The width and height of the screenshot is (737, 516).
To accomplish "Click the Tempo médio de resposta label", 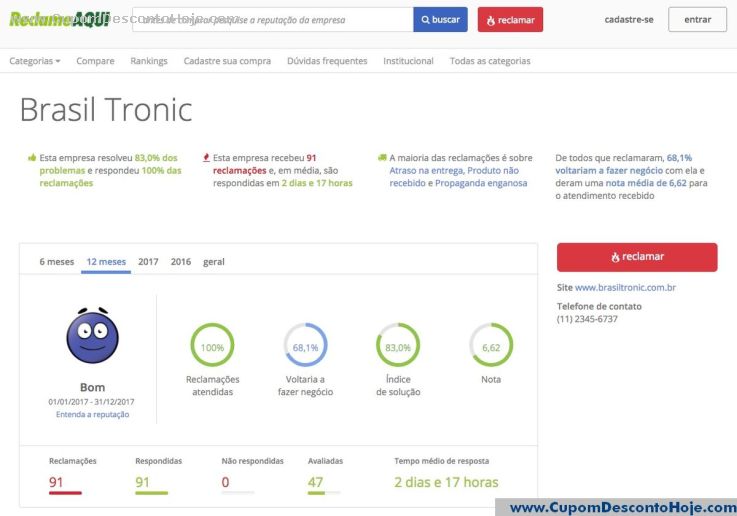I will pyautogui.click(x=441, y=461).
